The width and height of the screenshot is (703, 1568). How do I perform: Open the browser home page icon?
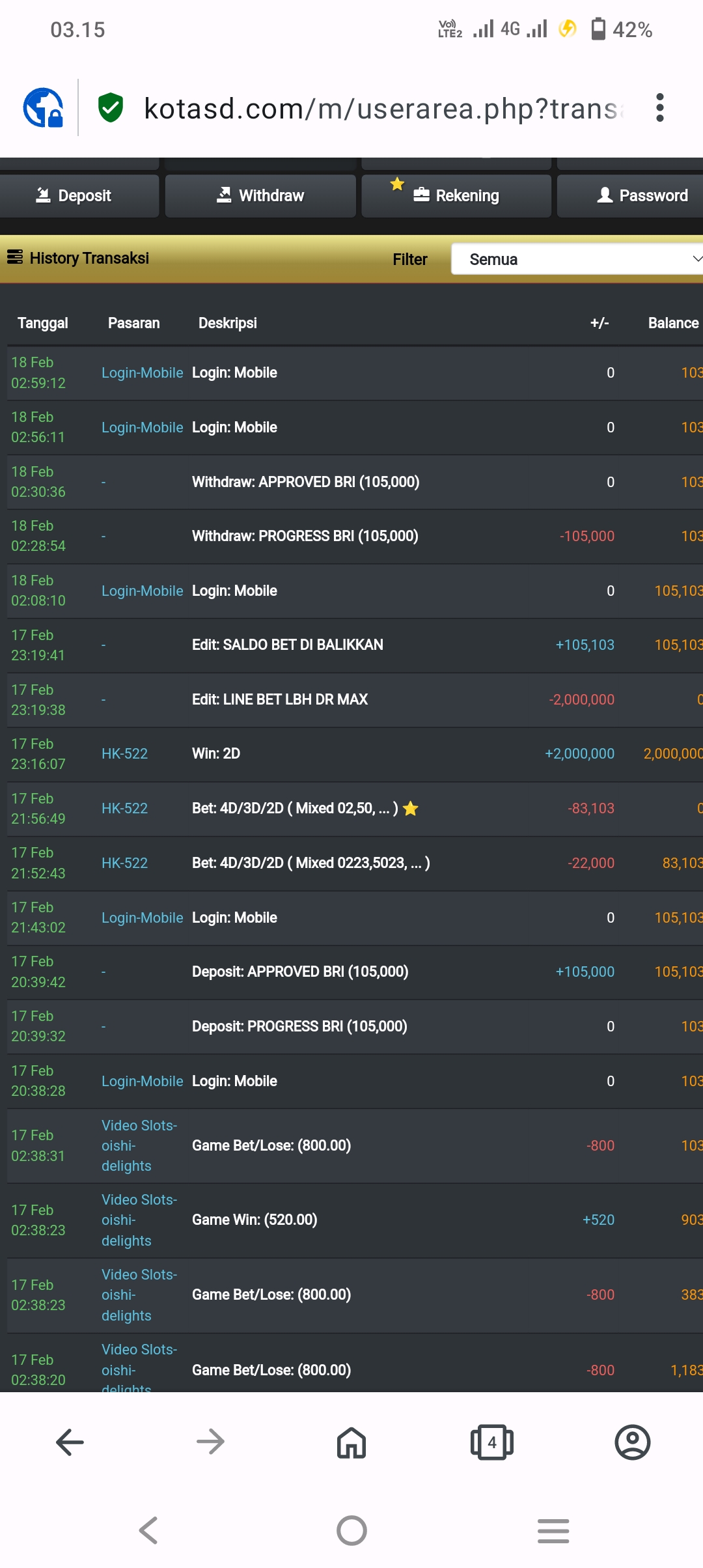[x=351, y=1442]
